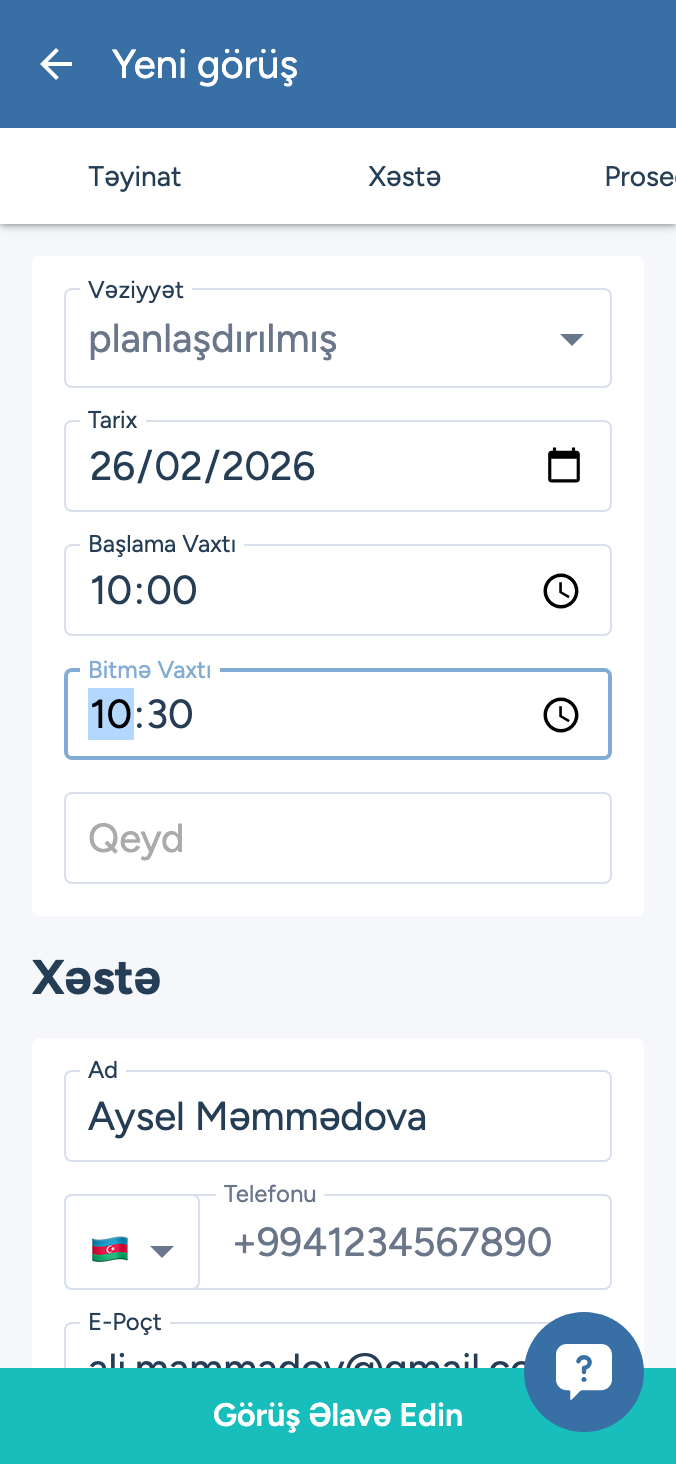The height and width of the screenshot is (1464, 676).
Task: Select the minutes in Bitmə Vaxtı
Action: [169, 715]
